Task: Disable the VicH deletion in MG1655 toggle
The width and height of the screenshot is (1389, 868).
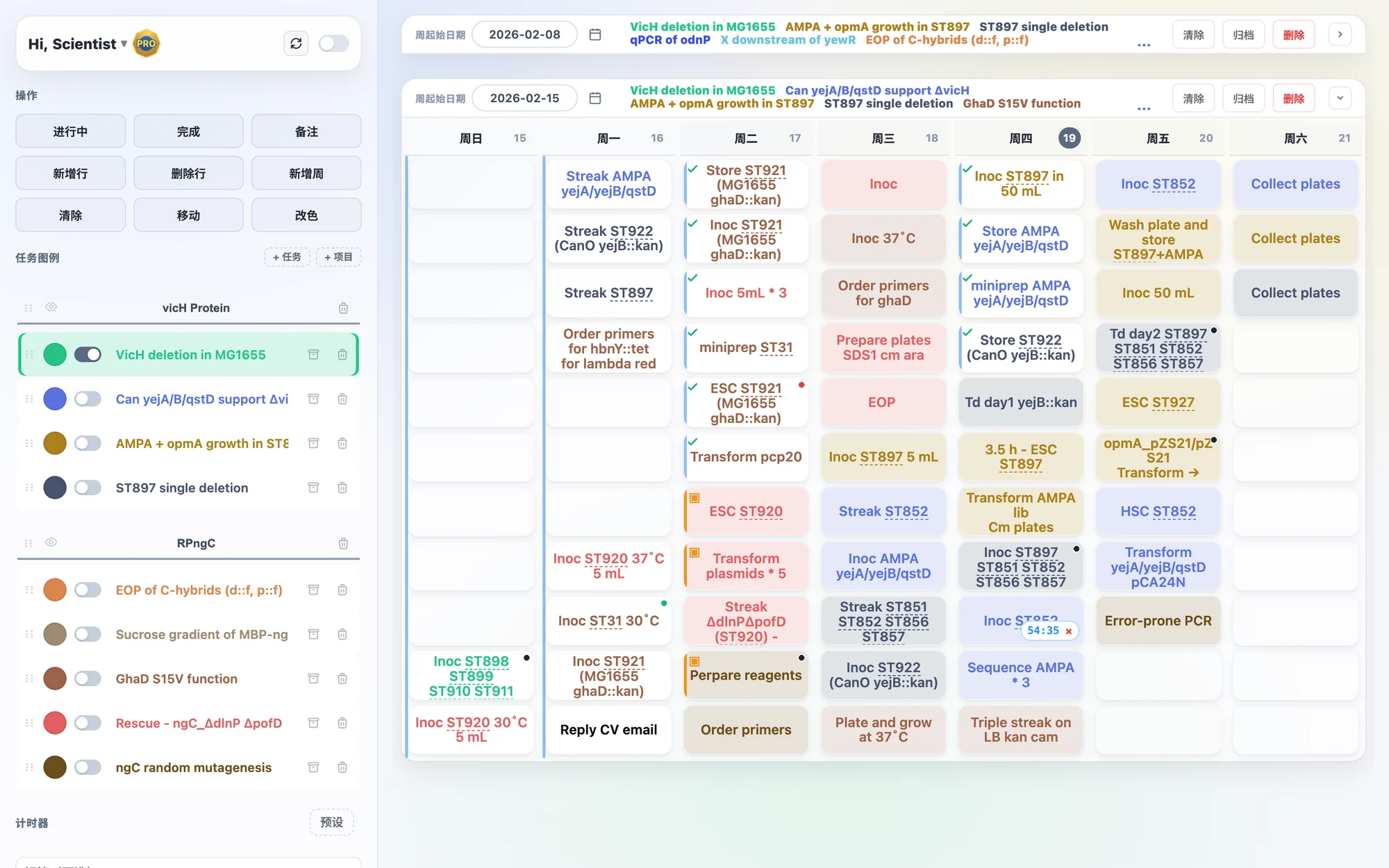Action: [x=88, y=355]
